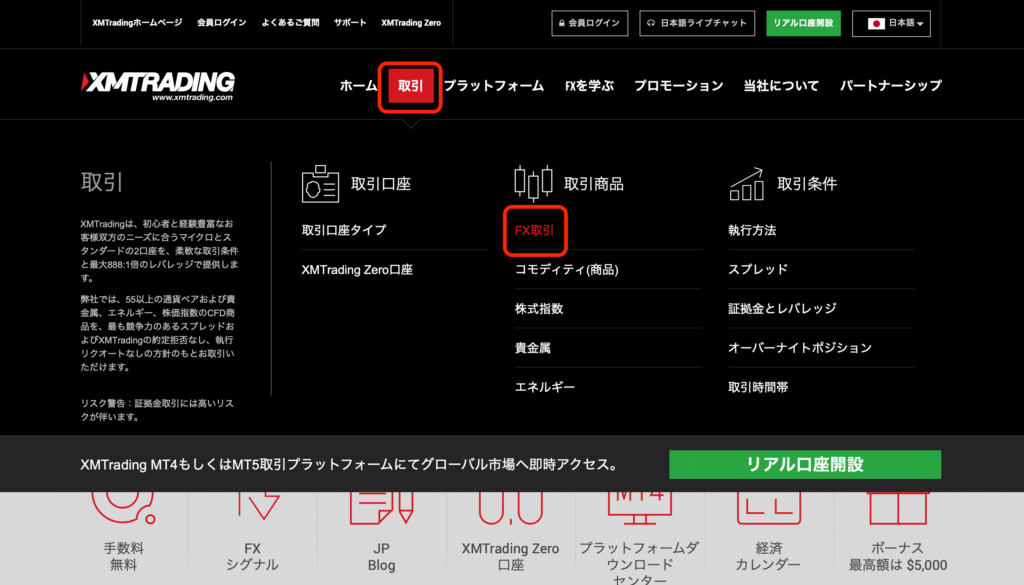Image resolution: width=1024 pixels, height=585 pixels.
Task: Open the 会員ログイン text link in top bar
Action: (x=222, y=23)
